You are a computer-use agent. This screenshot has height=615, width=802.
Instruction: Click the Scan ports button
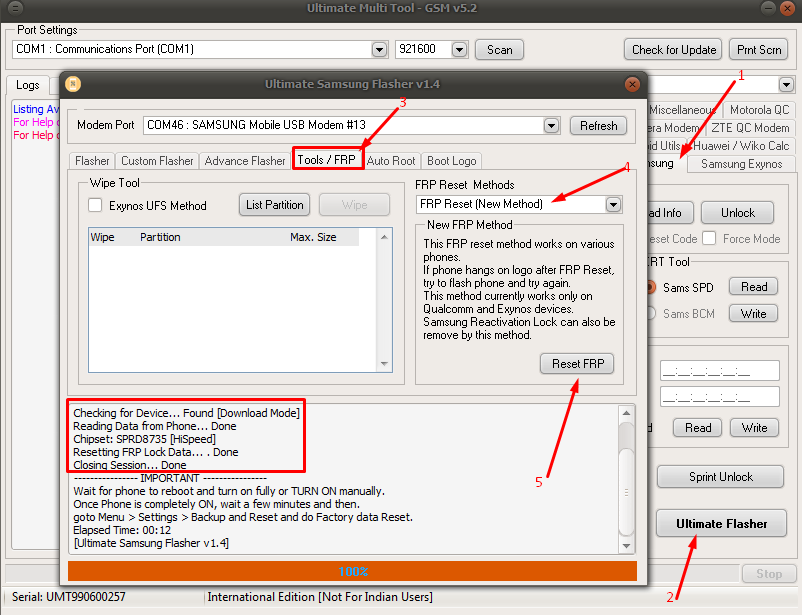click(499, 50)
